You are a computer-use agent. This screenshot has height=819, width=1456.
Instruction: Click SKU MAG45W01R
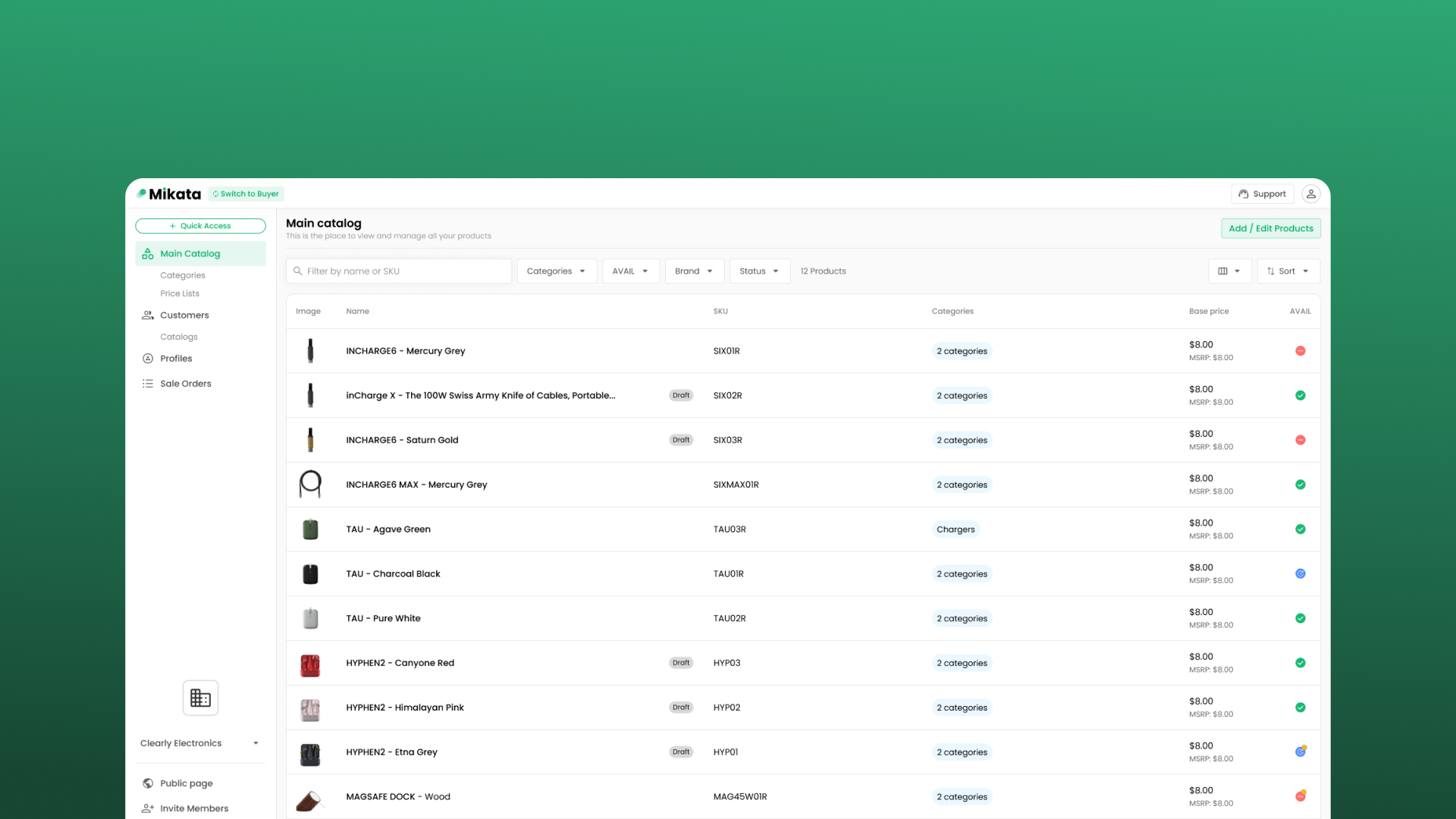pos(740,797)
